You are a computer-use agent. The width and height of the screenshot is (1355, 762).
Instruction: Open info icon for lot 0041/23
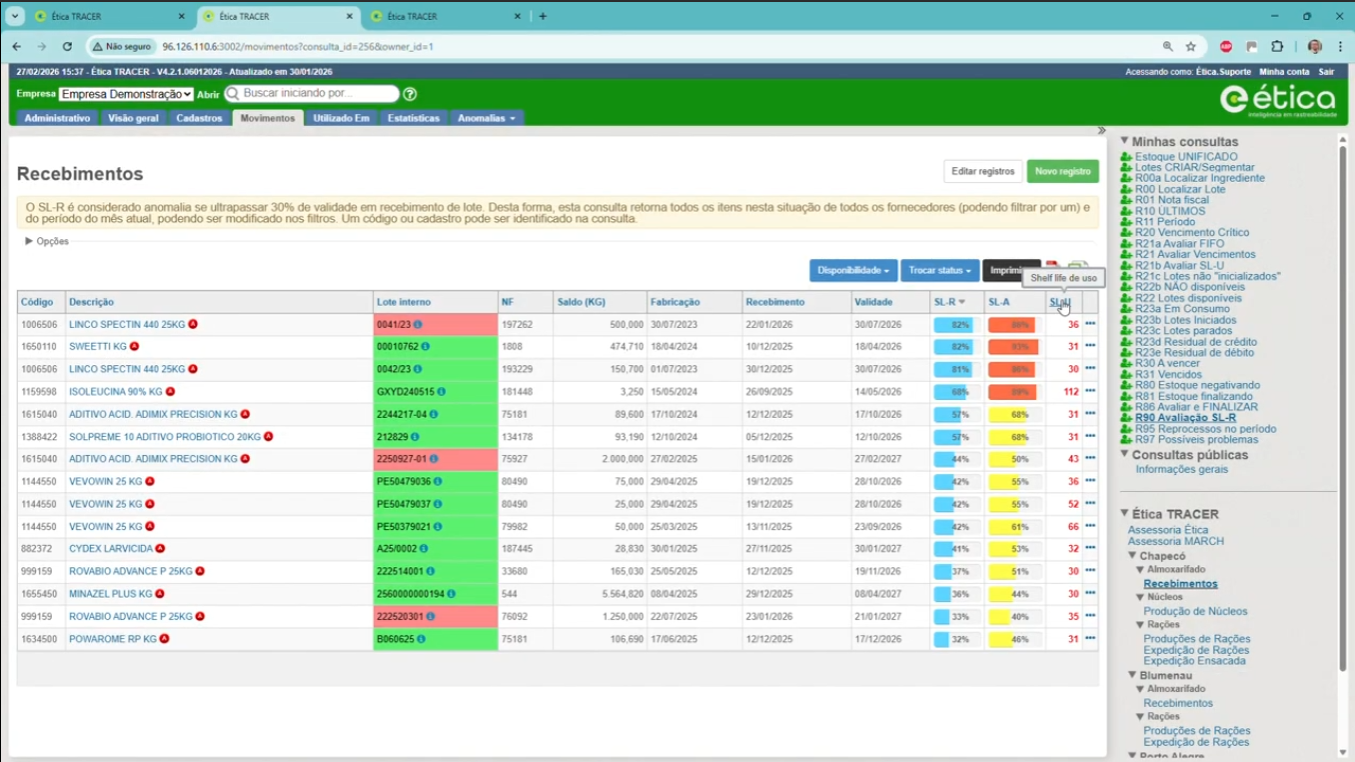(x=418, y=325)
